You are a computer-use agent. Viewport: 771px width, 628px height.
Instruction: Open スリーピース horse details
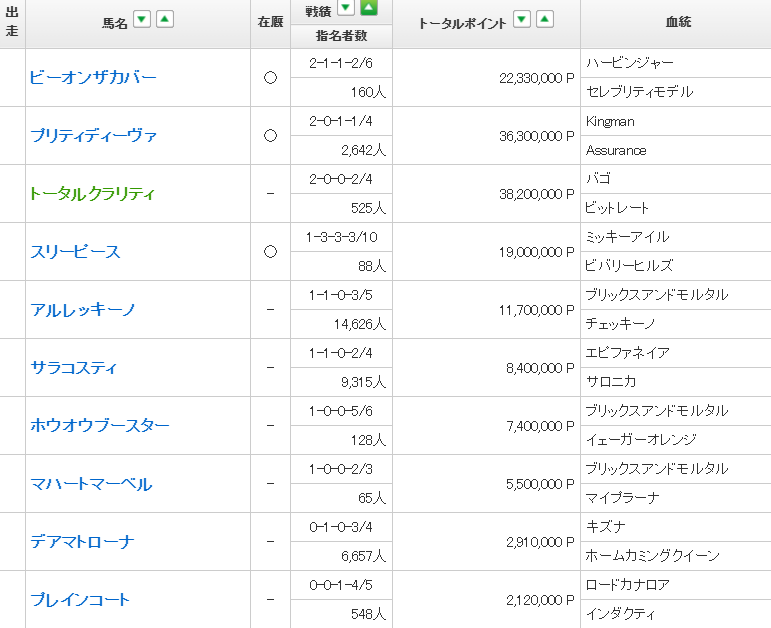[75, 251]
